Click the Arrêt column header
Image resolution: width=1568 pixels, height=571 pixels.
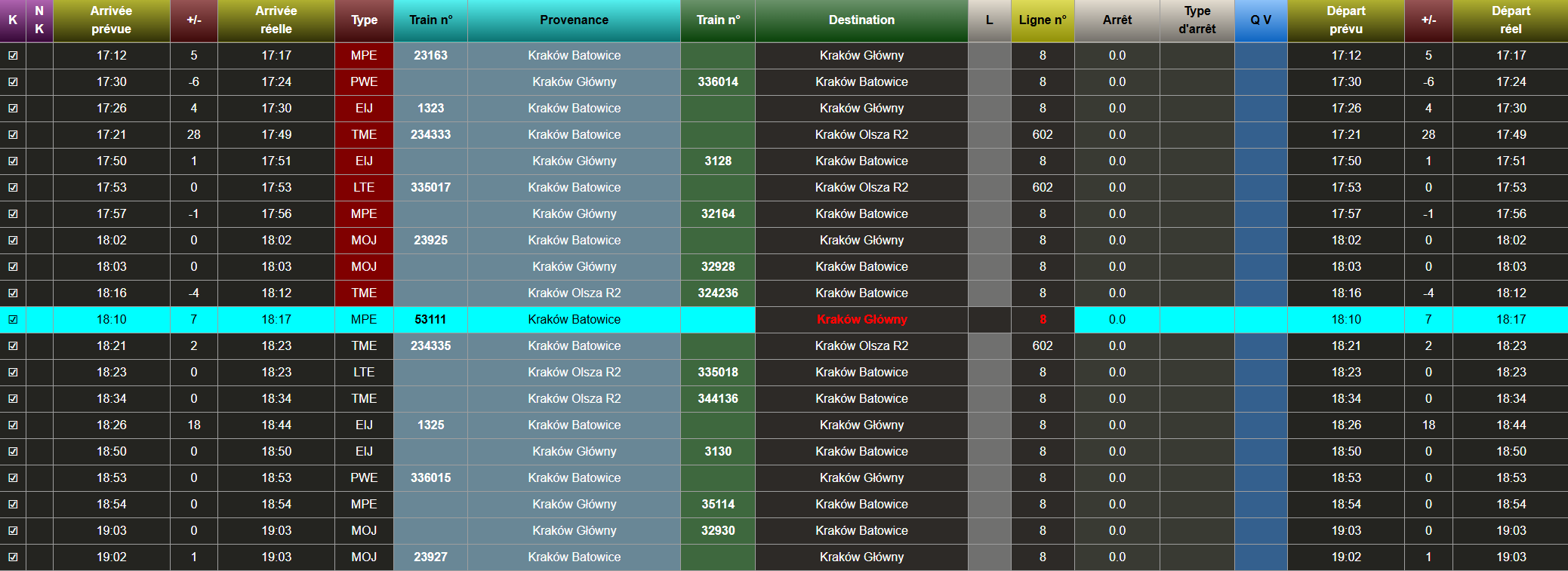pos(1117,20)
